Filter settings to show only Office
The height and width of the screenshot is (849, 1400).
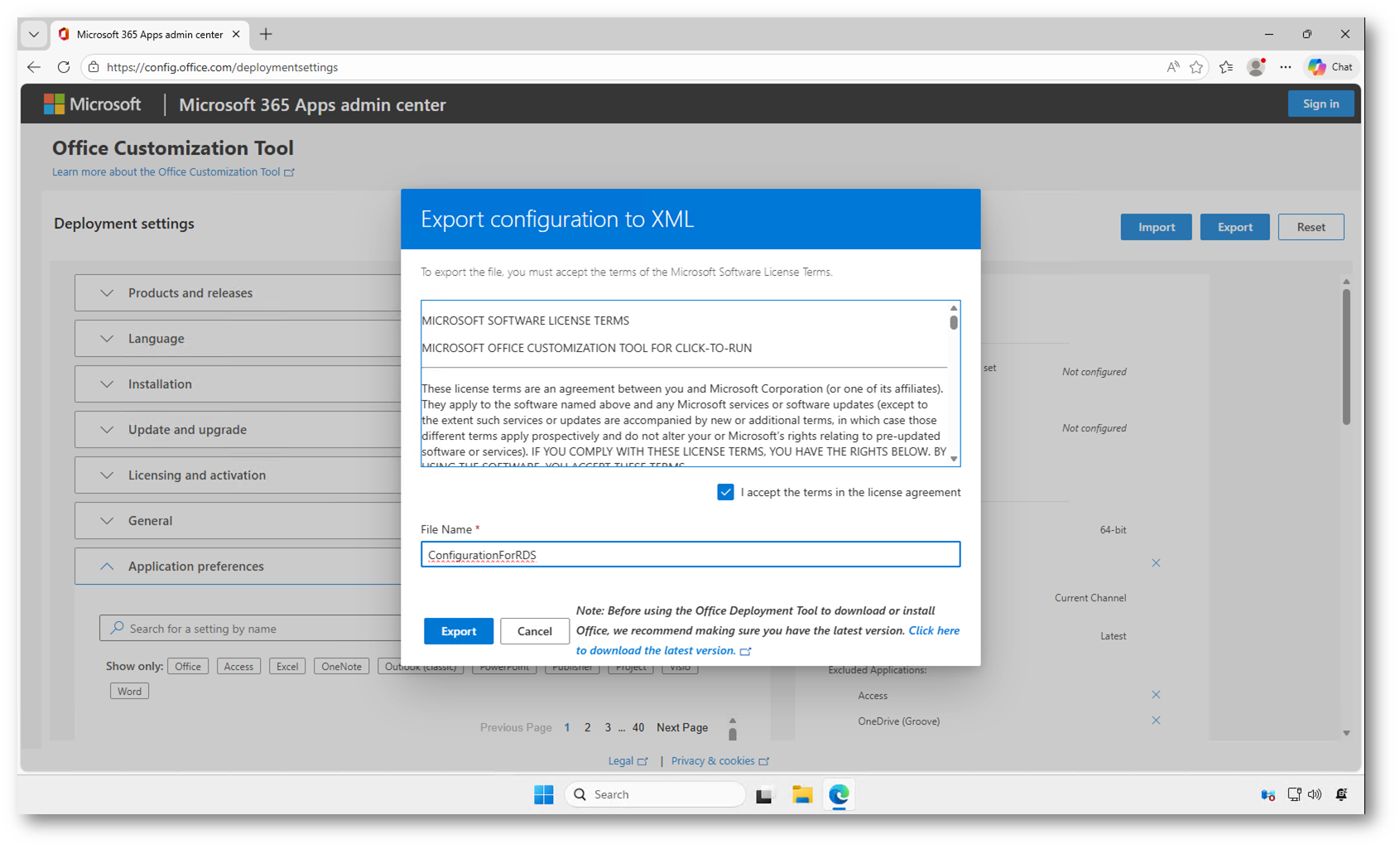(x=188, y=667)
